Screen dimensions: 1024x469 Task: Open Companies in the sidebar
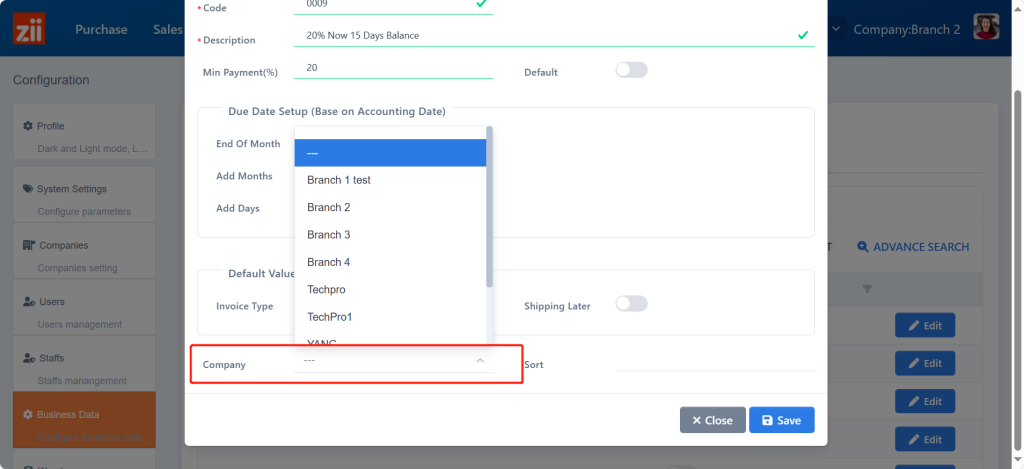click(x=62, y=245)
